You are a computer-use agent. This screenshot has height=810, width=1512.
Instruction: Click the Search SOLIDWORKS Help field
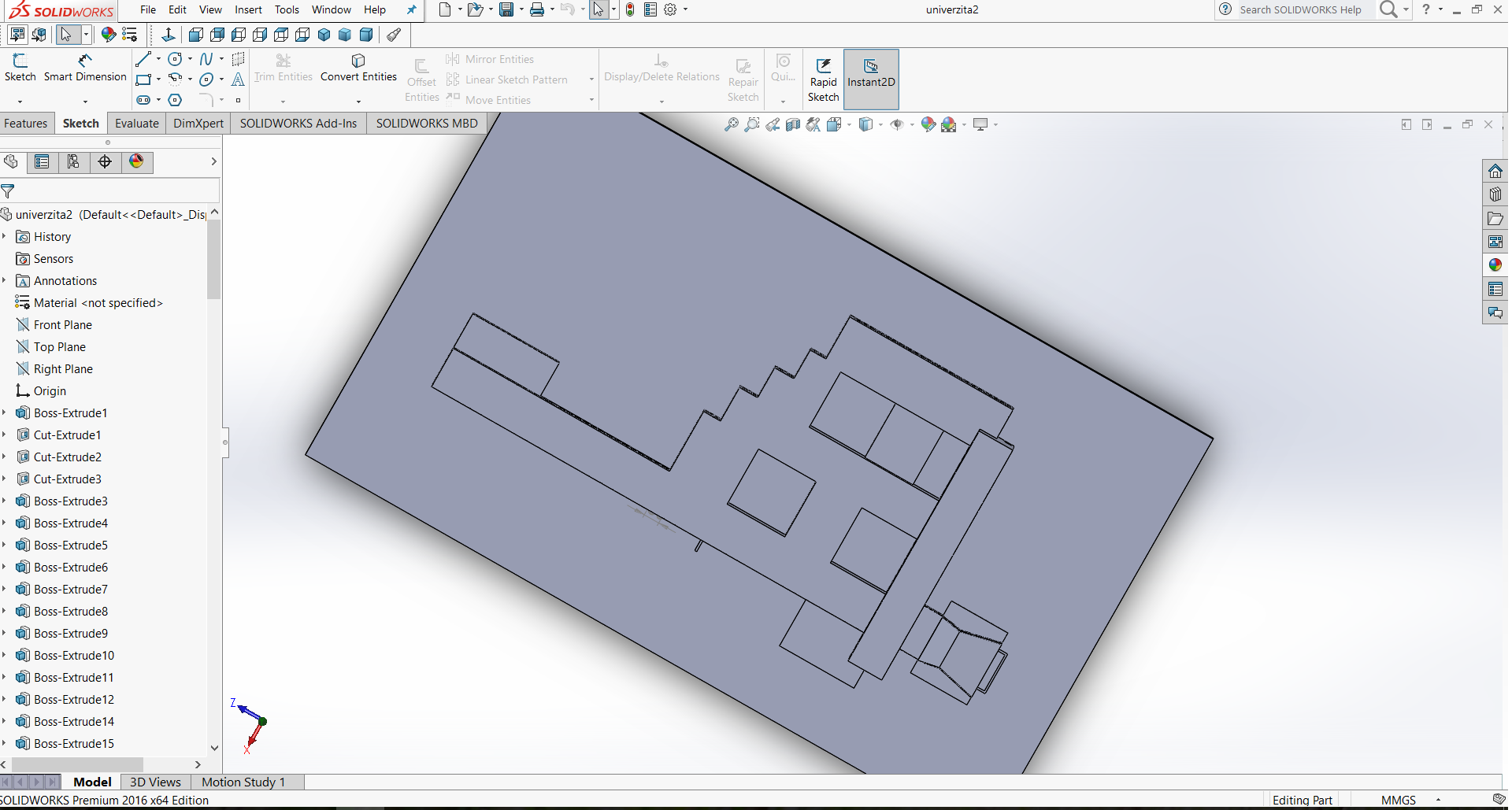click(x=1306, y=9)
